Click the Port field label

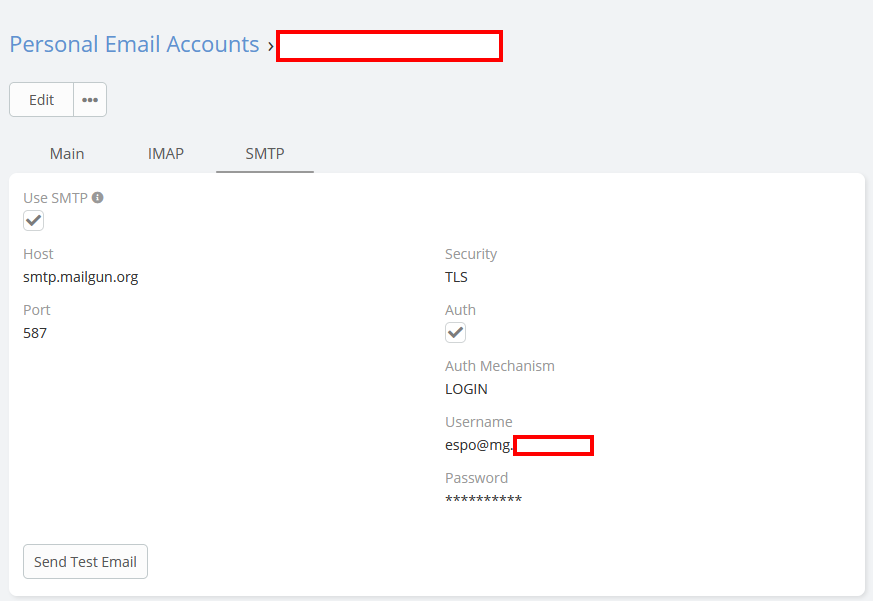coord(37,310)
